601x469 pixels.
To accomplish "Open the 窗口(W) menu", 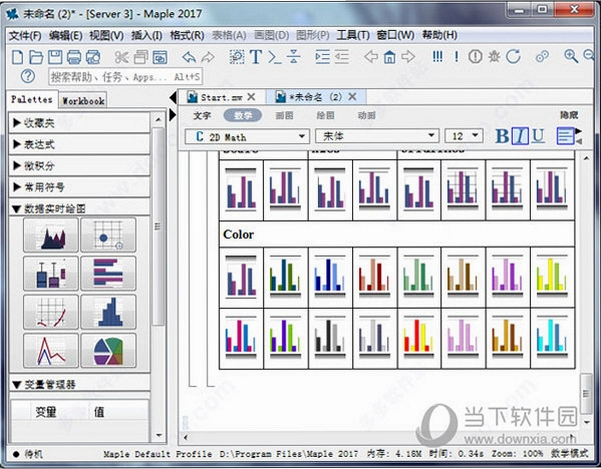I will 395,35.
